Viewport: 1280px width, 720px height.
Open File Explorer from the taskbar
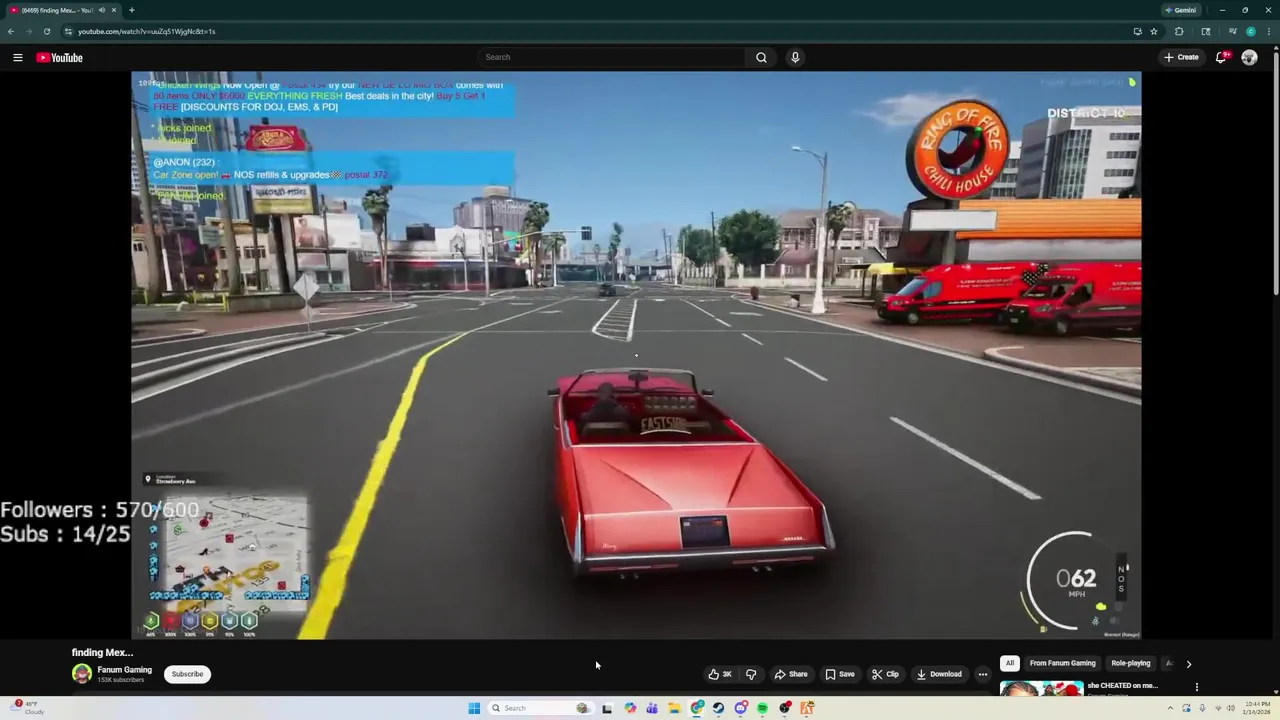[674, 708]
